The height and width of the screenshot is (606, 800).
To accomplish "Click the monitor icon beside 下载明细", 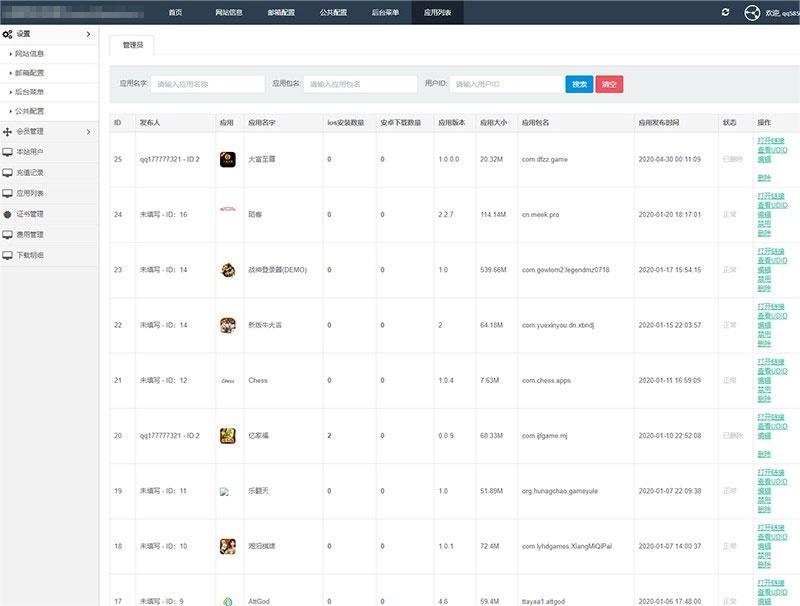I will (8, 255).
